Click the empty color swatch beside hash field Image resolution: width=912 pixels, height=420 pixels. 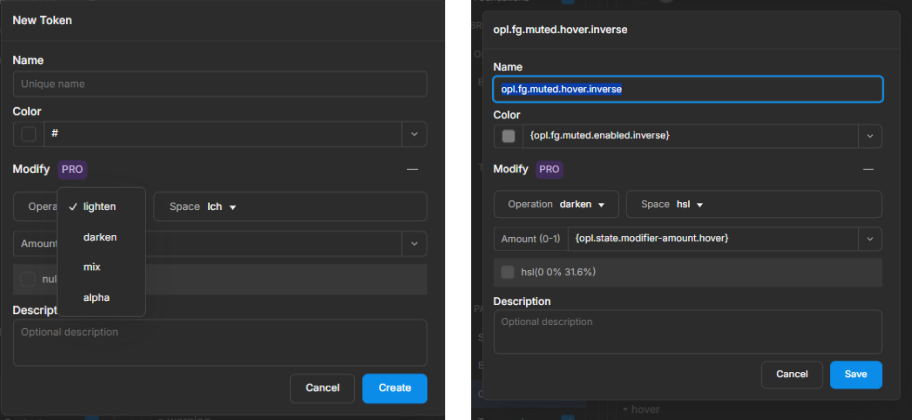[28, 133]
